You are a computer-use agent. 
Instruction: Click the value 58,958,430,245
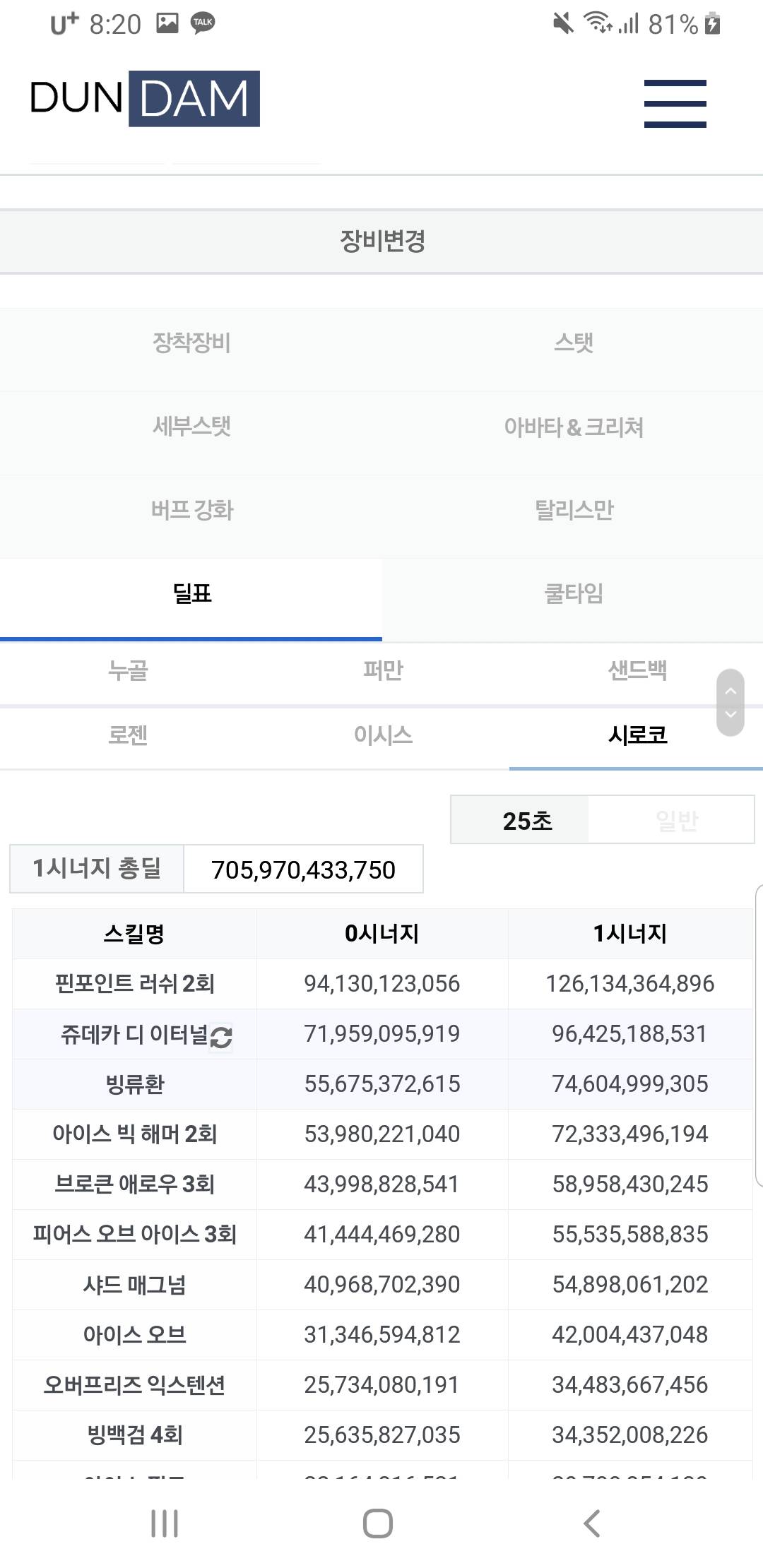pyautogui.click(x=630, y=1184)
